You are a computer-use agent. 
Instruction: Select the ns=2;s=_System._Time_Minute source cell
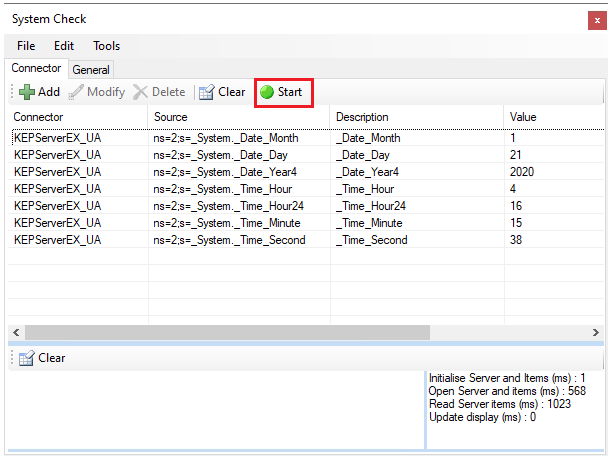coord(239,223)
